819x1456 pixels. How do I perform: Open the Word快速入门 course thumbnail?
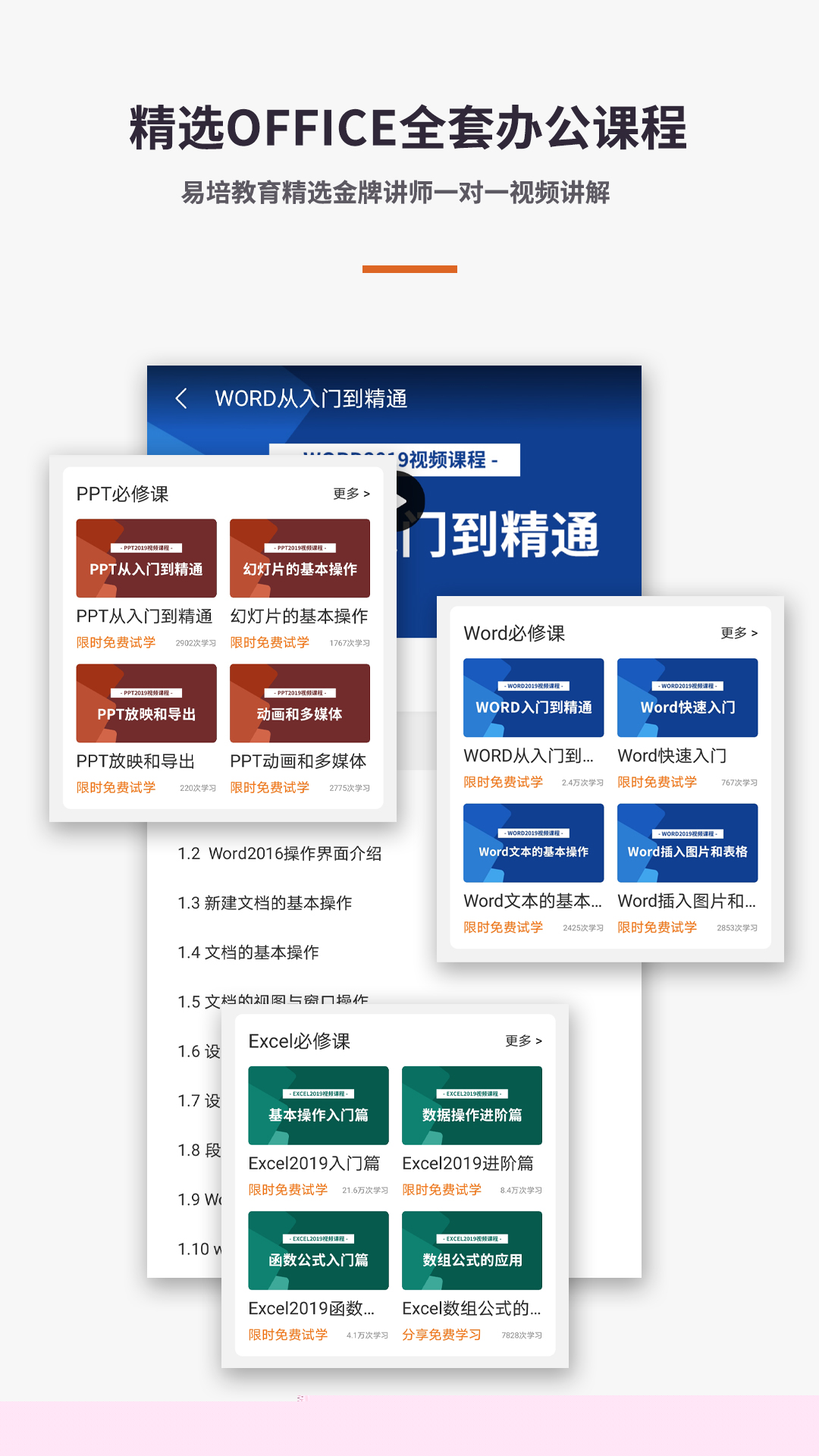click(687, 697)
